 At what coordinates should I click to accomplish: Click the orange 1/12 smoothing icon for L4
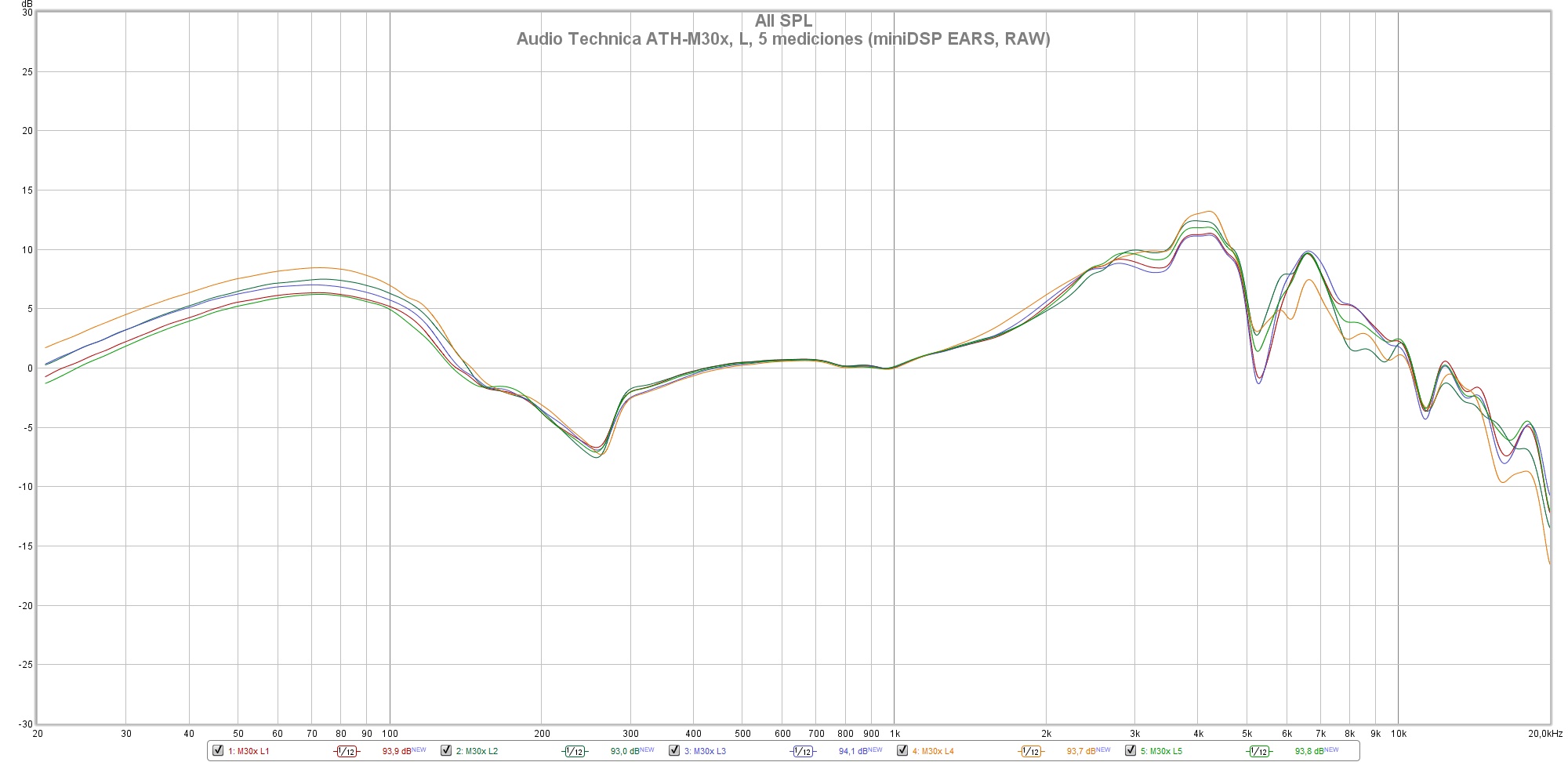1031,751
